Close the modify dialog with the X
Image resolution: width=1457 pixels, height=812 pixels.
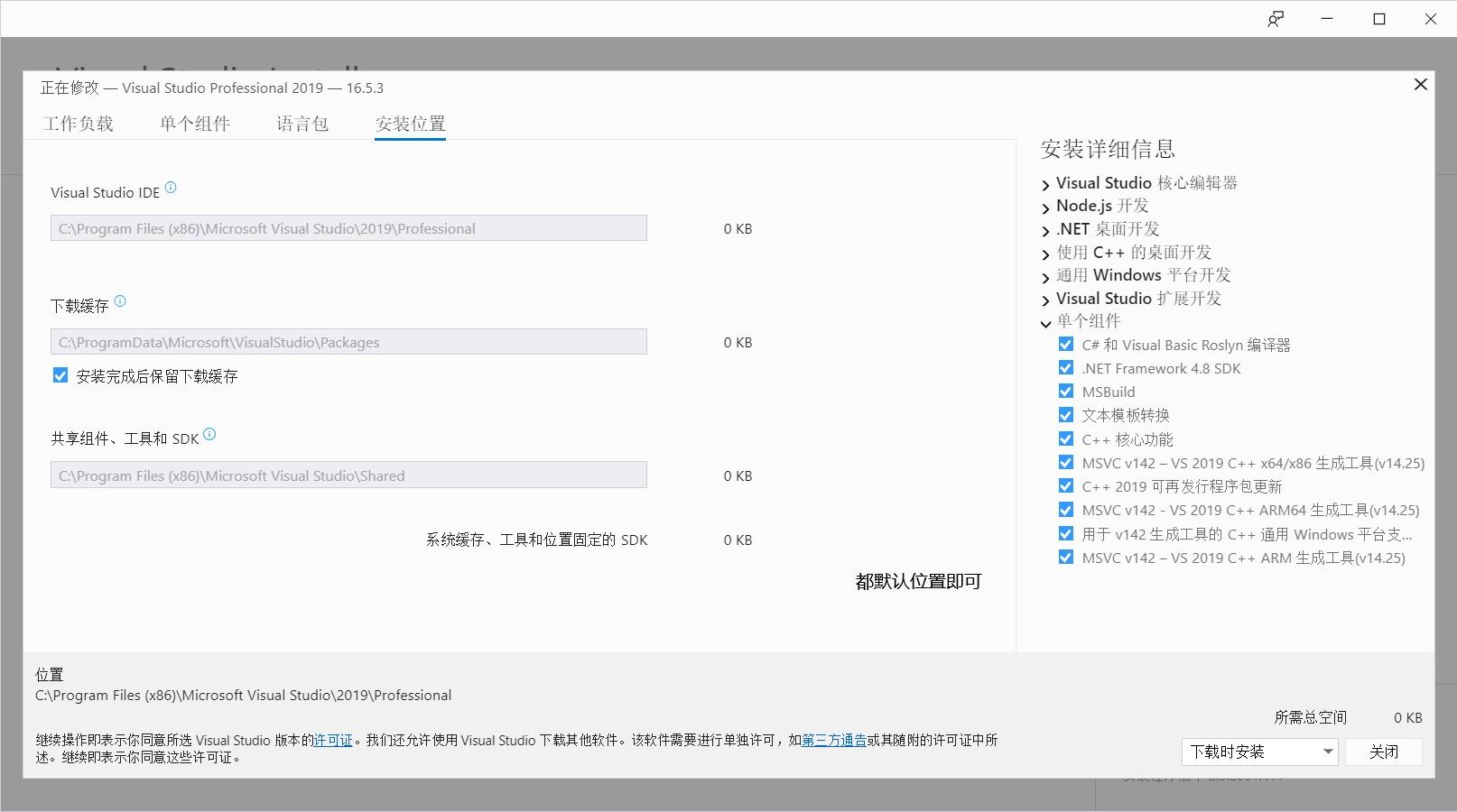(x=1420, y=84)
